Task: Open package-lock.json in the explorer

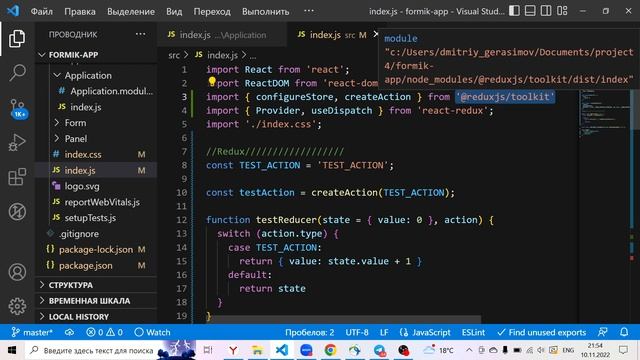Action: (x=96, y=249)
